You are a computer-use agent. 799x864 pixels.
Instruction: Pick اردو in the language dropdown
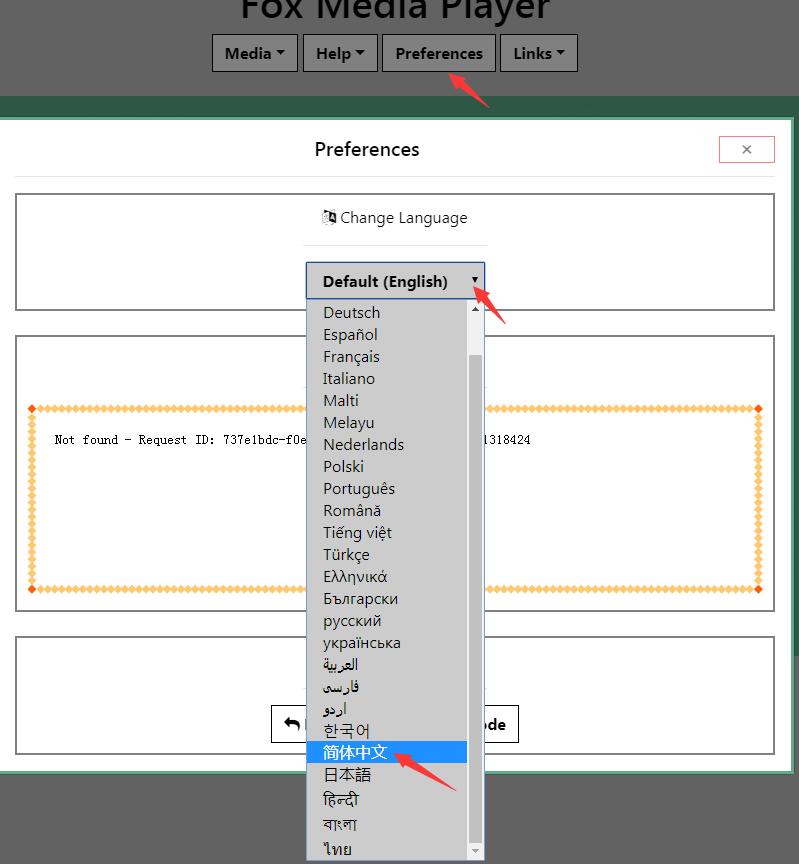[x=386, y=709]
